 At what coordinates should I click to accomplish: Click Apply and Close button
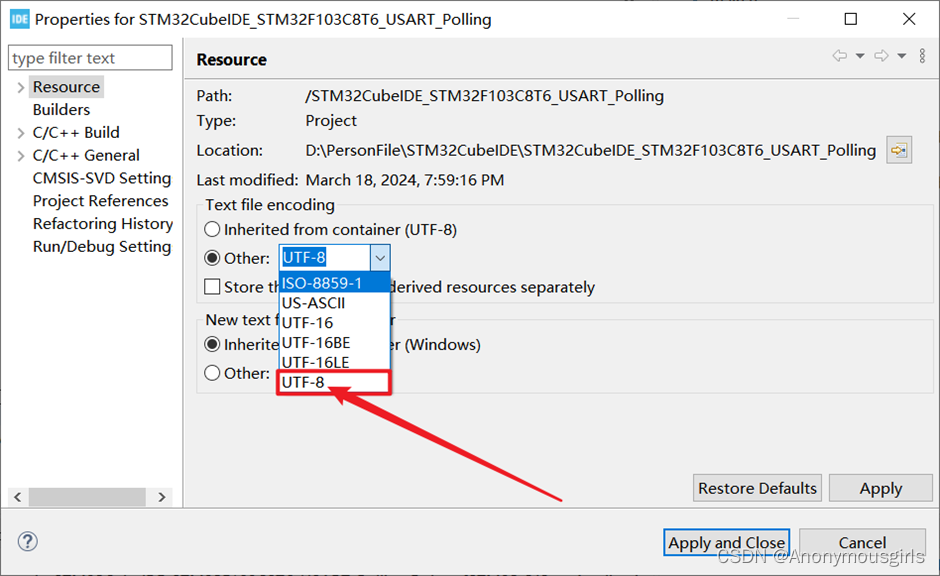coord(726,542)
